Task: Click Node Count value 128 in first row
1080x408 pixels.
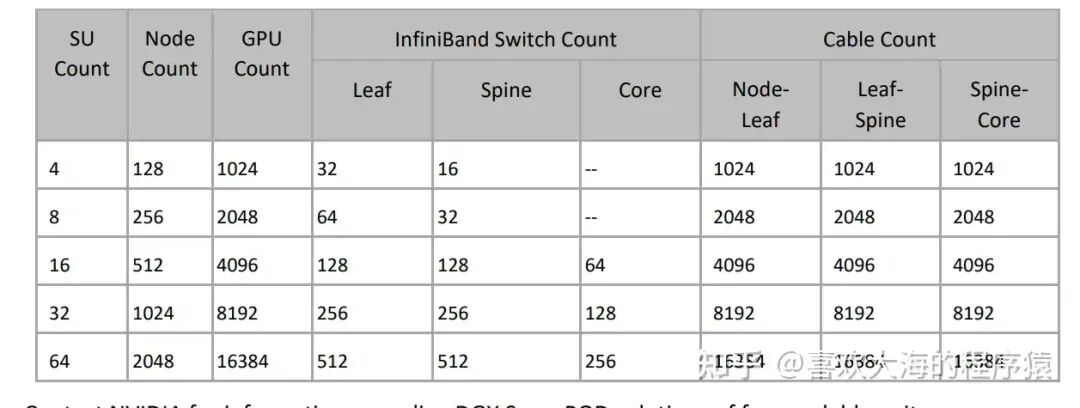Action: coord(149,169)
